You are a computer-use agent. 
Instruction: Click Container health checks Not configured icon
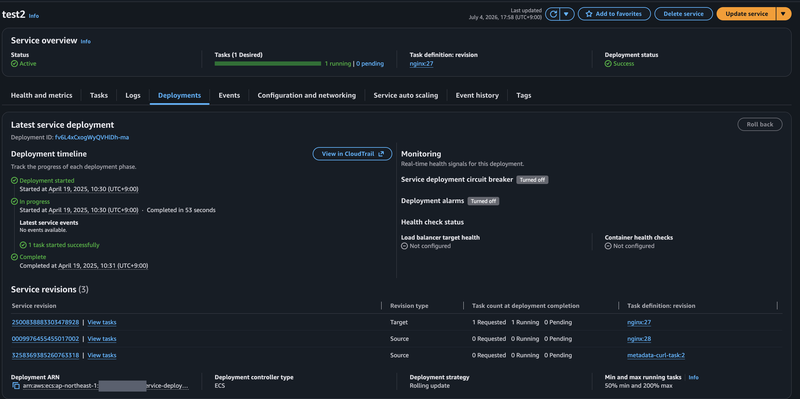click(608, 246)
